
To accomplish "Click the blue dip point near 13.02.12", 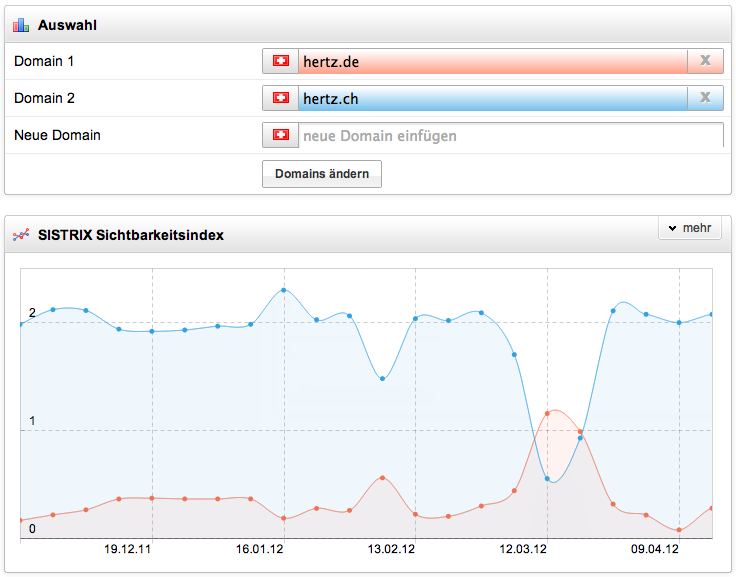I will click(x=382, y=378).
